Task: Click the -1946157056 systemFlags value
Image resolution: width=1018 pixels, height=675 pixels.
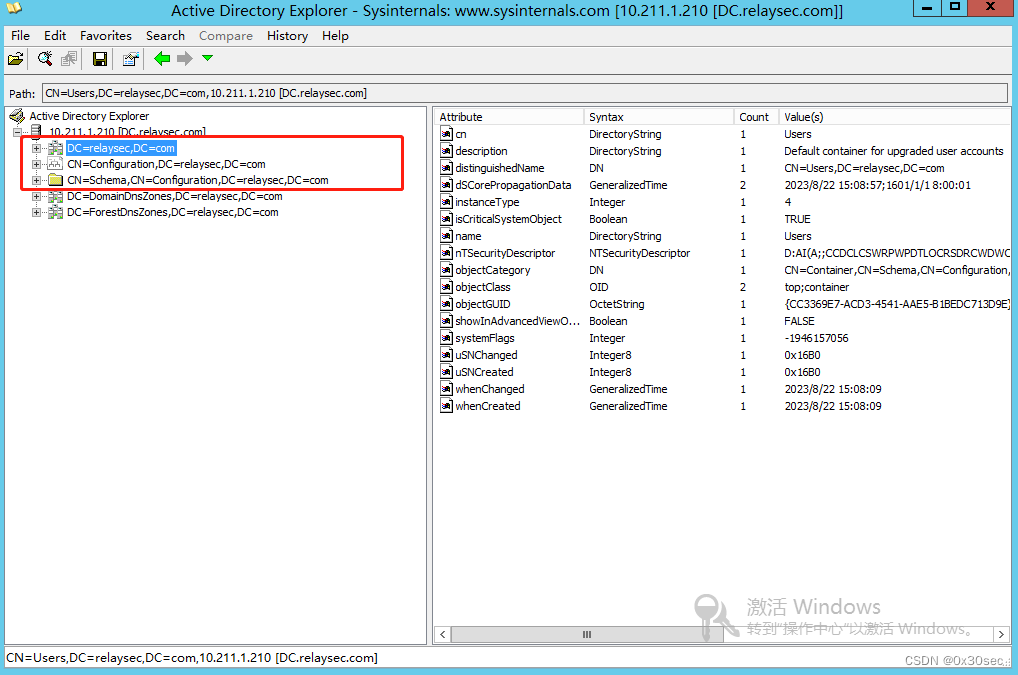Action: point(816,338)
